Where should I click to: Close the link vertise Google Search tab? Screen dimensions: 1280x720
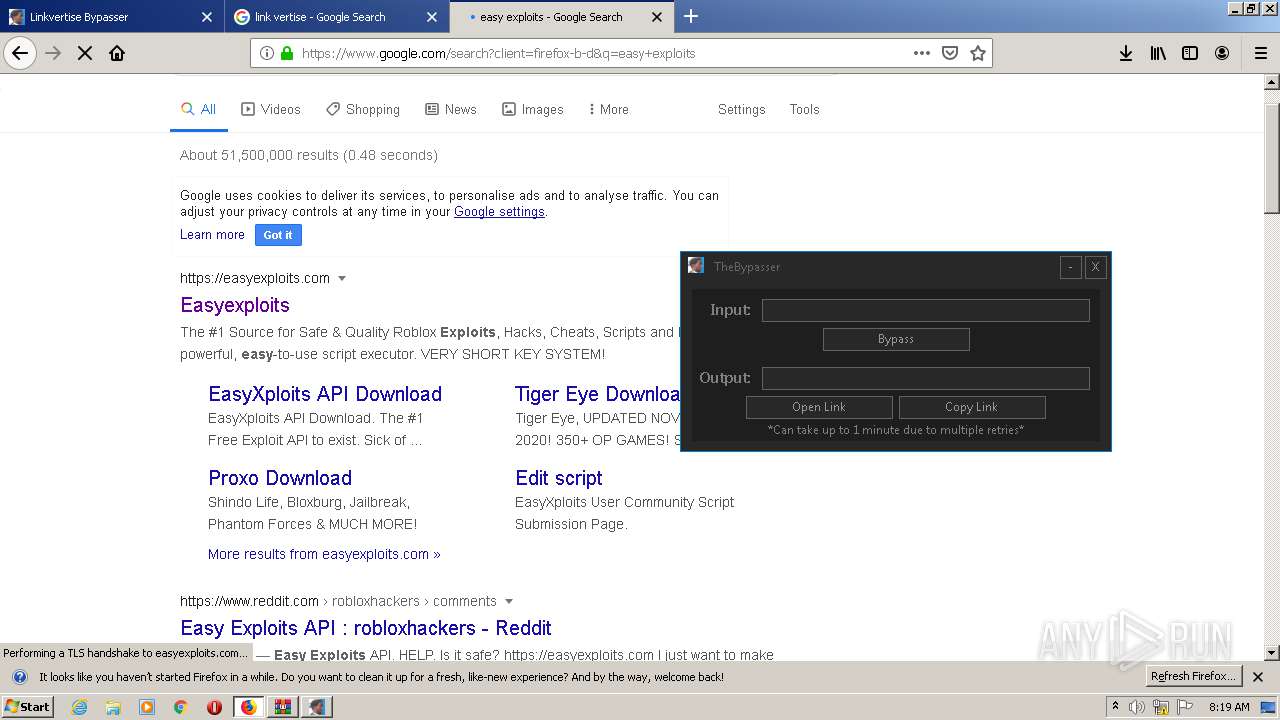click(432, 17)
